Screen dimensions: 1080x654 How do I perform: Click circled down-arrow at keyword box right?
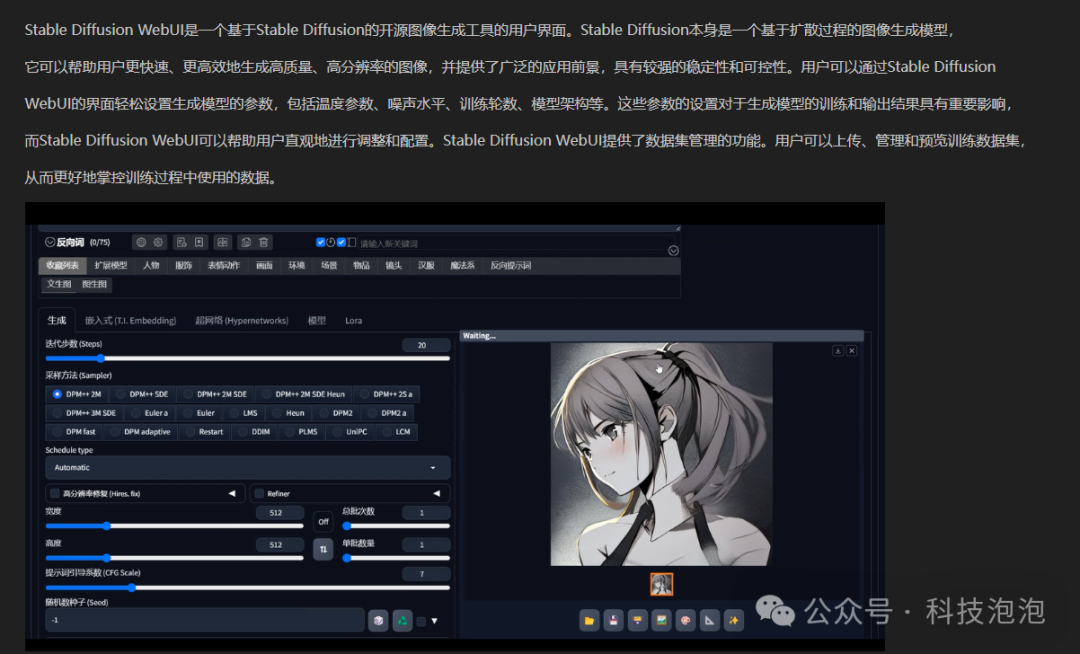point(674,251)
